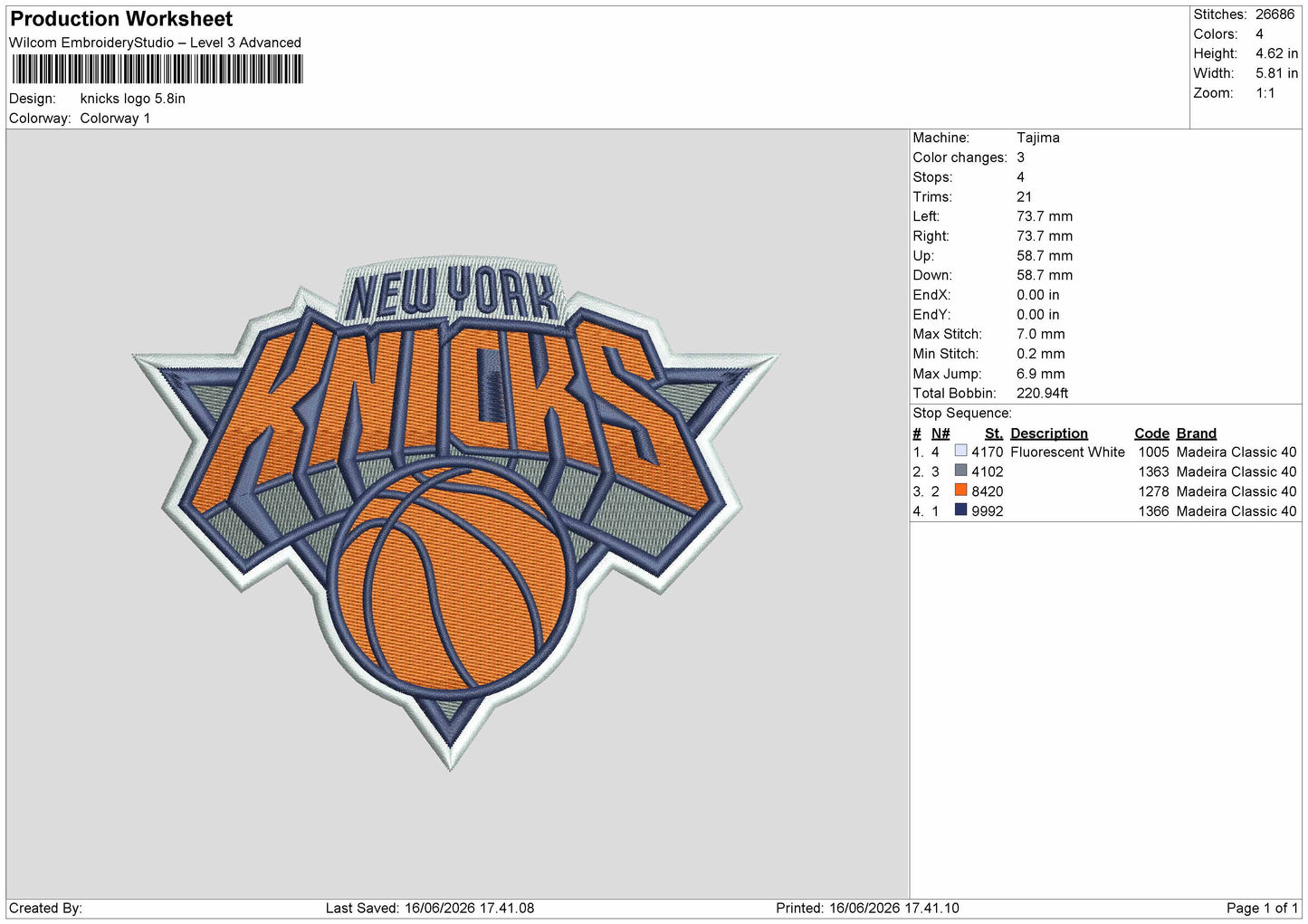Click the Code column header
Screen dimensions: 1308x924
coord(1151,433)
